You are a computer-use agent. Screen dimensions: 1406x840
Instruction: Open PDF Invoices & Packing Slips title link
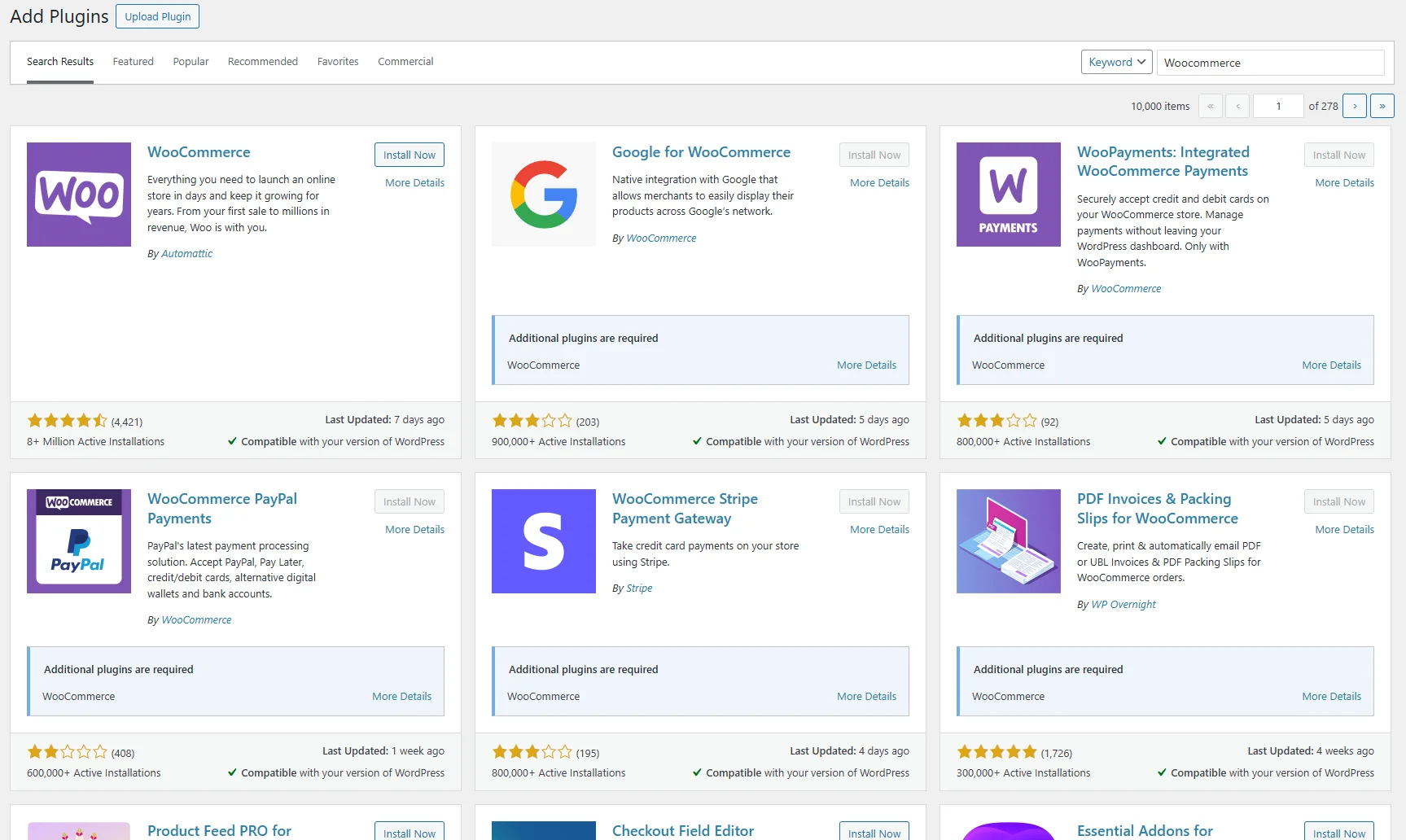[1158, 509]
